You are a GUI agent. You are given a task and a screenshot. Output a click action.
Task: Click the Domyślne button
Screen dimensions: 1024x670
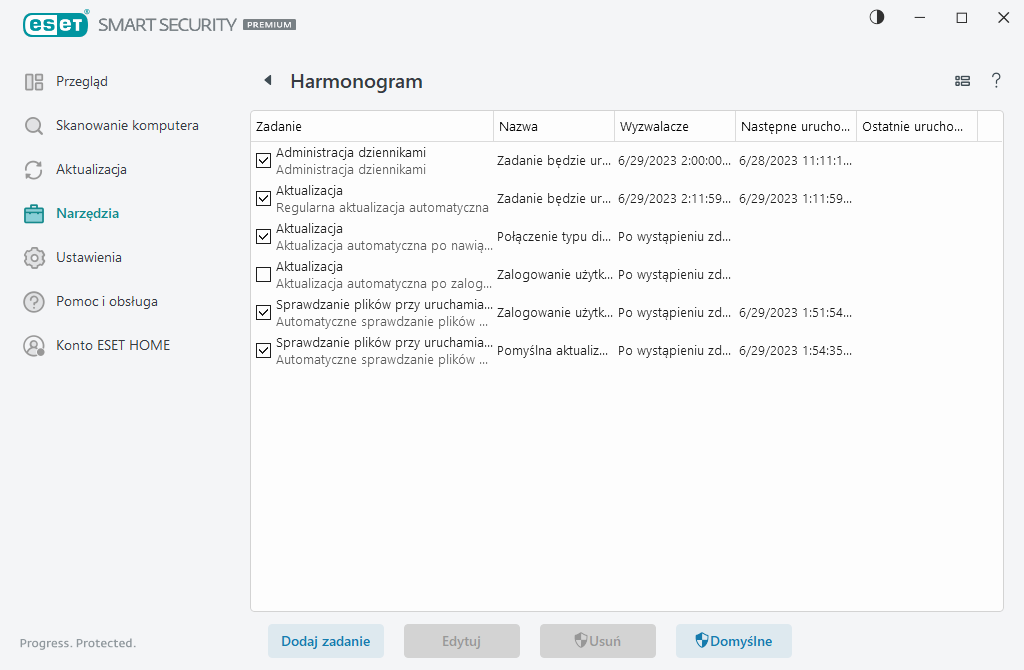point(734,641)
